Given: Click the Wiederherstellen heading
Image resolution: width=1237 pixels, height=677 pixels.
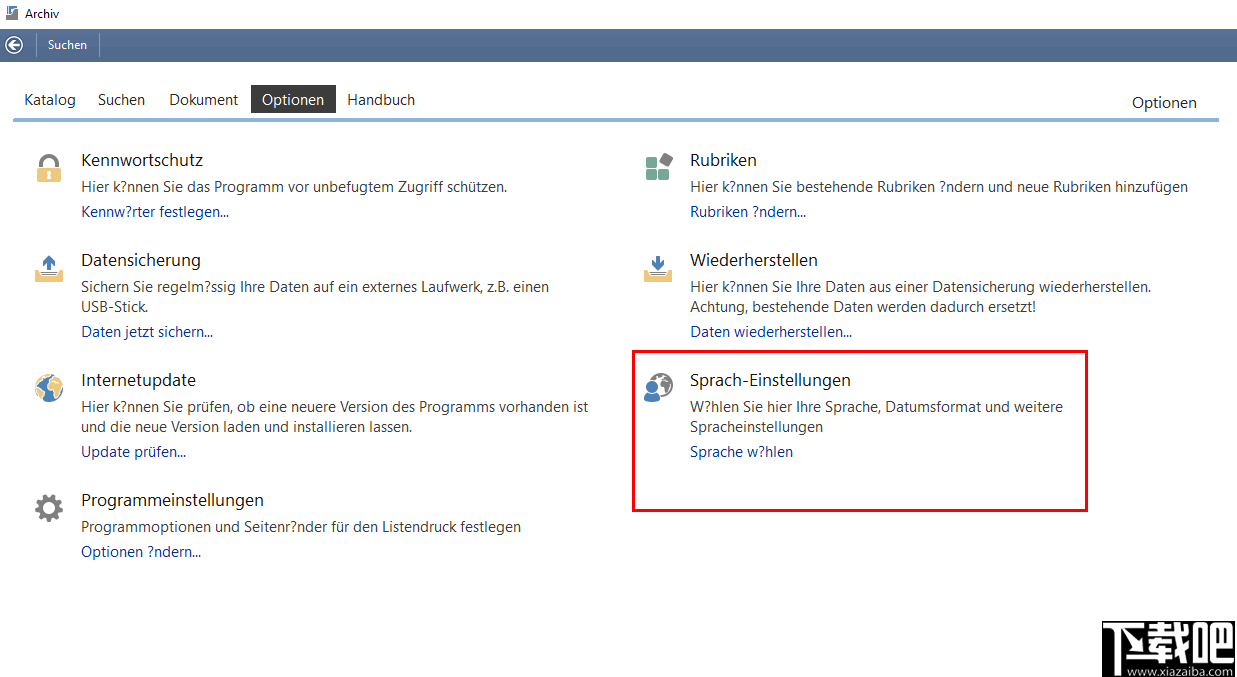Looking at the screenshot, I should 754,260.
